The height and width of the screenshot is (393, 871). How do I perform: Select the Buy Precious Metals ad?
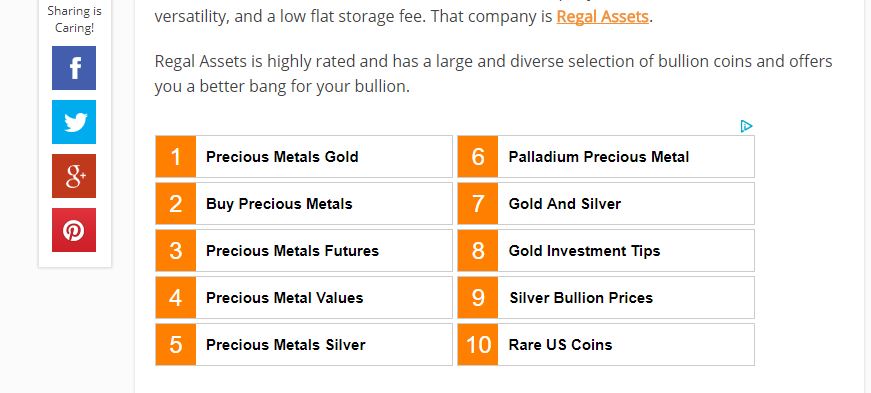click(x=304, y=203)
